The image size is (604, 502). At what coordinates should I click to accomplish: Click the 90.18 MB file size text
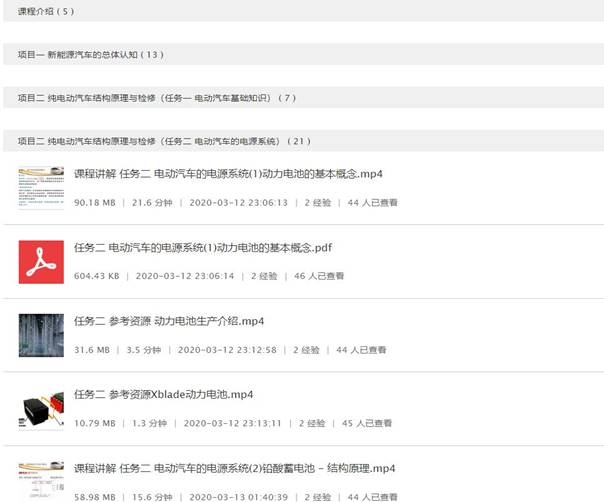point(94,202)
